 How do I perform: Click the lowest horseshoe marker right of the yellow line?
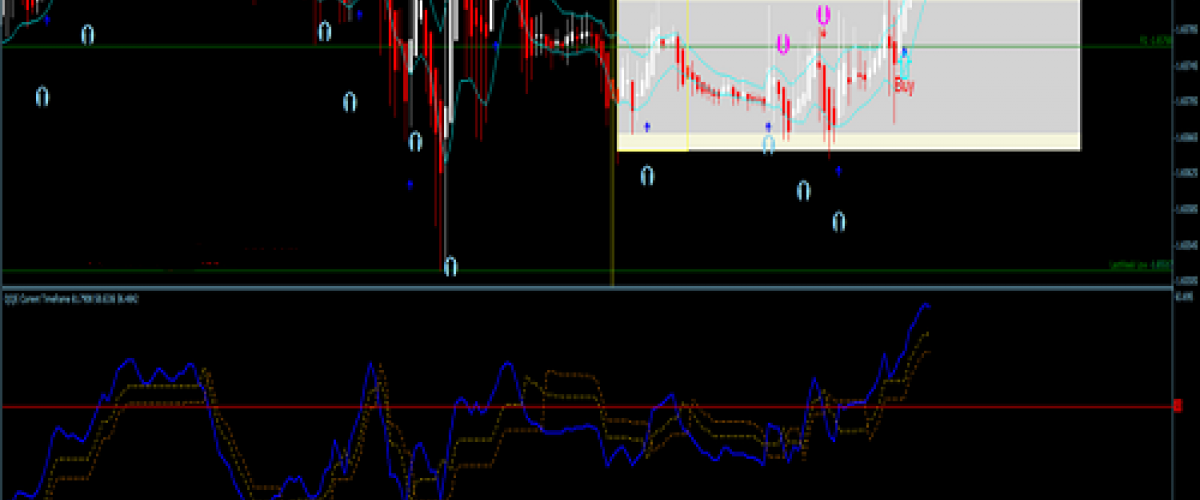839,221
